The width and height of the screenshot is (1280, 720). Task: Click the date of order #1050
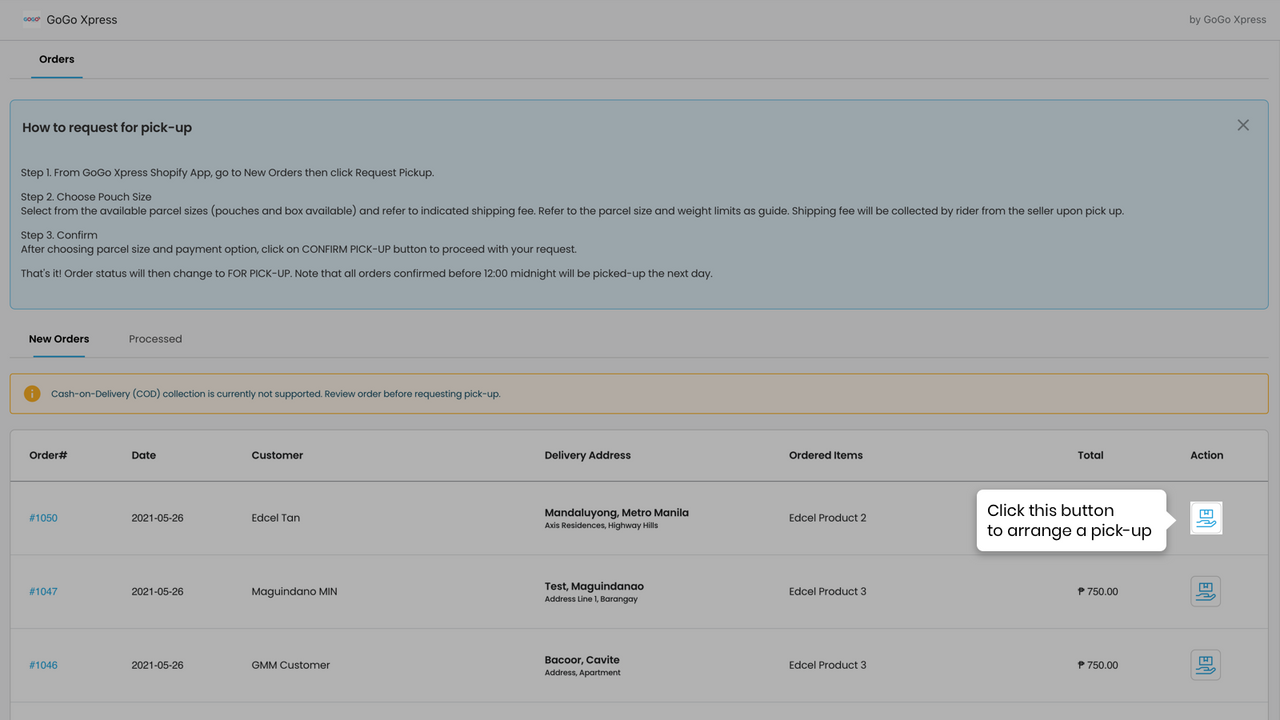click(158, 518)
